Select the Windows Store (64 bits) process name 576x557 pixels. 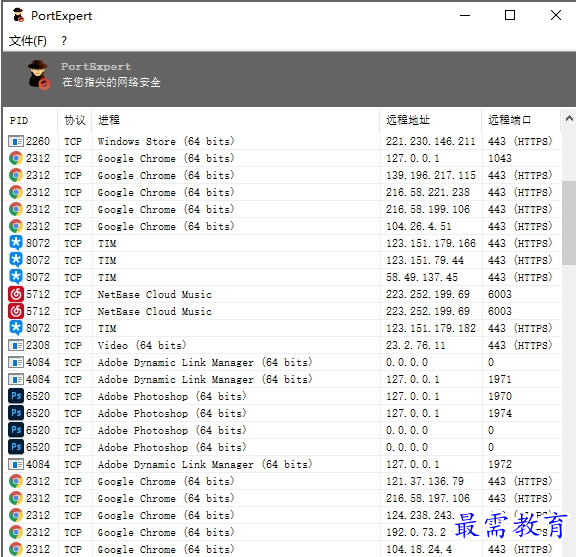pyautogui.click(x=166, y=141)
